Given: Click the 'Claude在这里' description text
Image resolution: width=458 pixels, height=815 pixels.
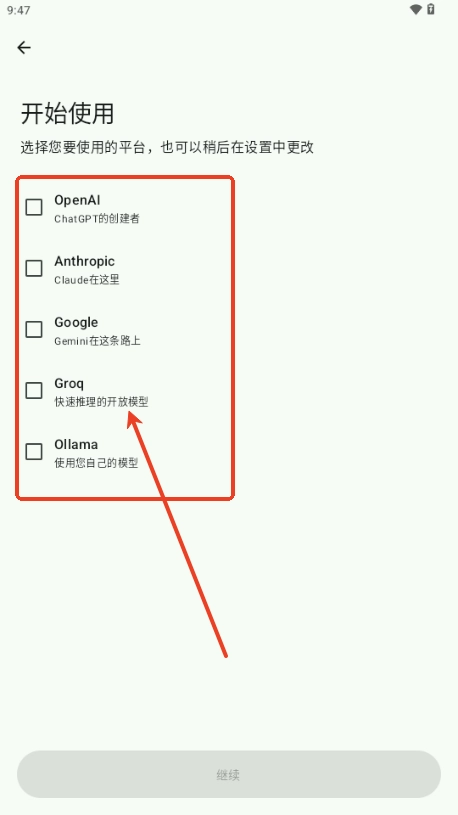Looking at the screenshot, I should tap(87, 280).
